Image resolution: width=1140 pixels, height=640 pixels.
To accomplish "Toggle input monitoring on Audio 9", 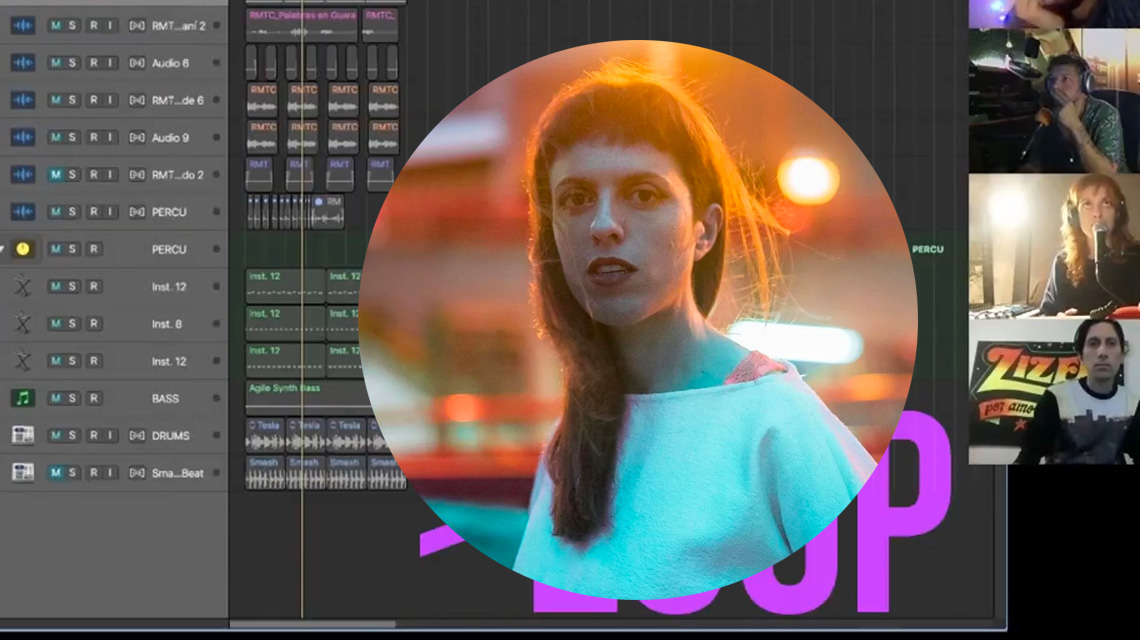I will tap(111, 137).
